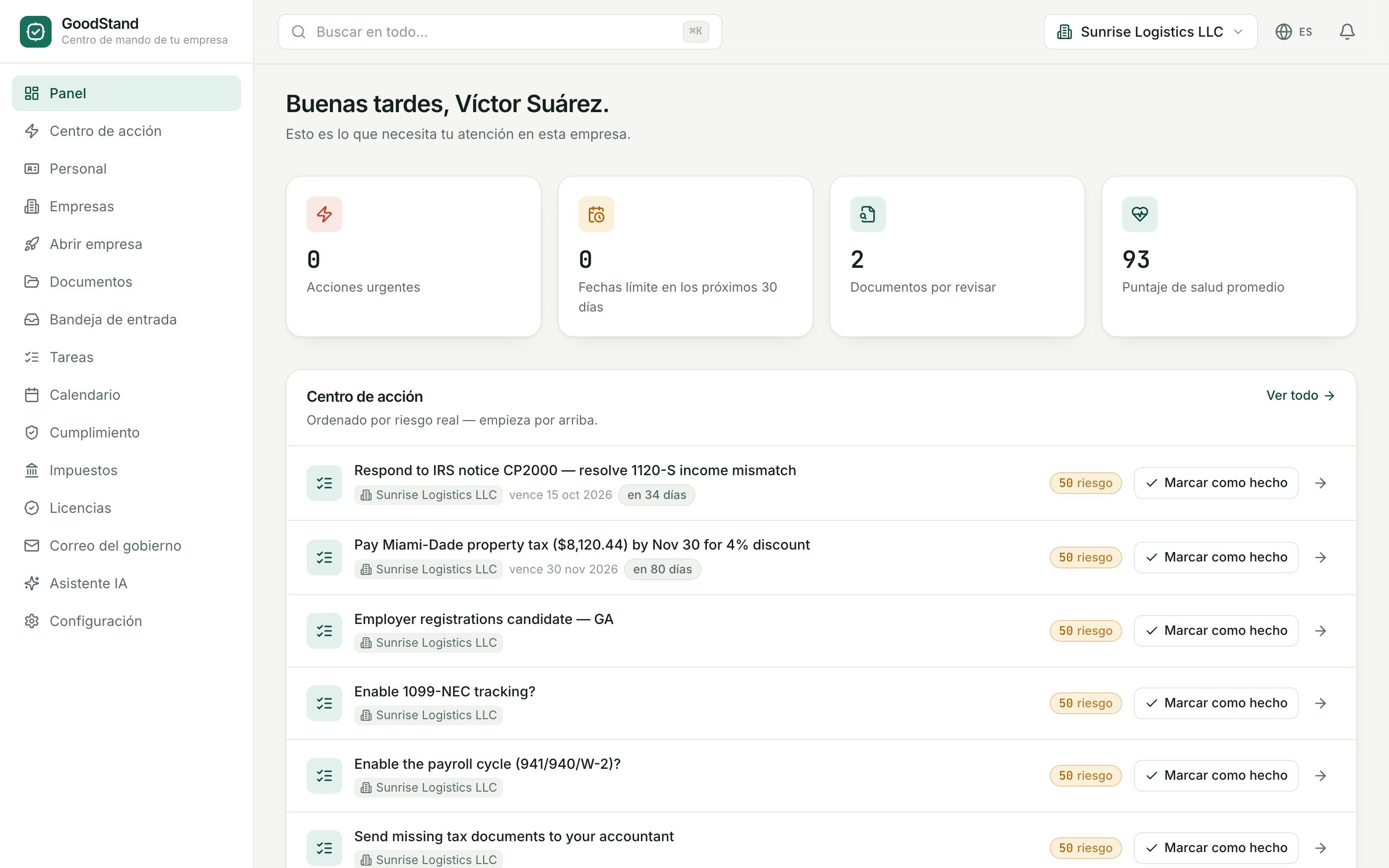Viewport: 1389px width, 868px height.
Task: Open Calendario in the sidebar
Action: pos(126,395)
